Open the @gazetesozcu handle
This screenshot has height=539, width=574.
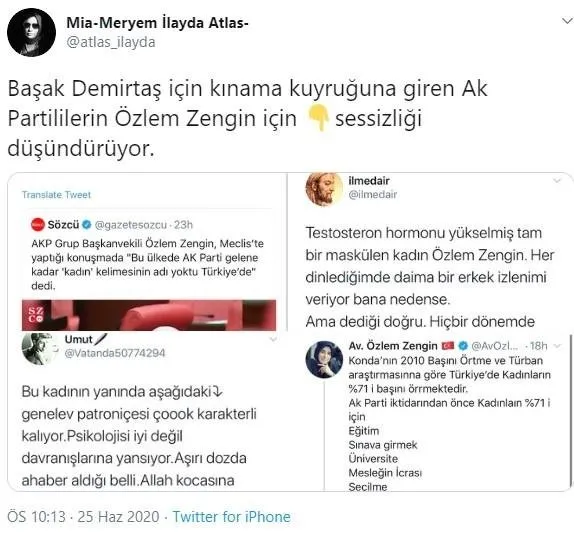click(x=131, y=224)
